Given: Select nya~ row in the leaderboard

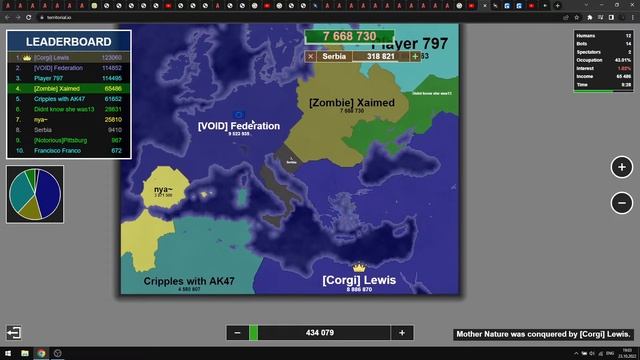Looking at the screenshot, I should pos(69,120).
